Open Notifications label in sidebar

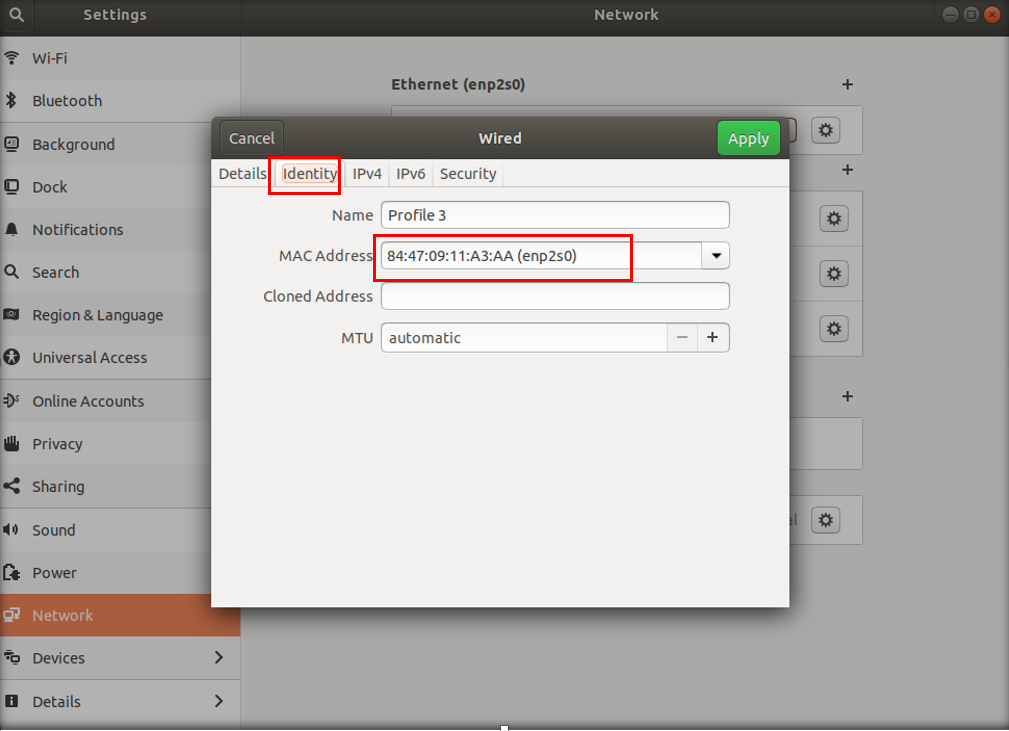tap(78, 230)
